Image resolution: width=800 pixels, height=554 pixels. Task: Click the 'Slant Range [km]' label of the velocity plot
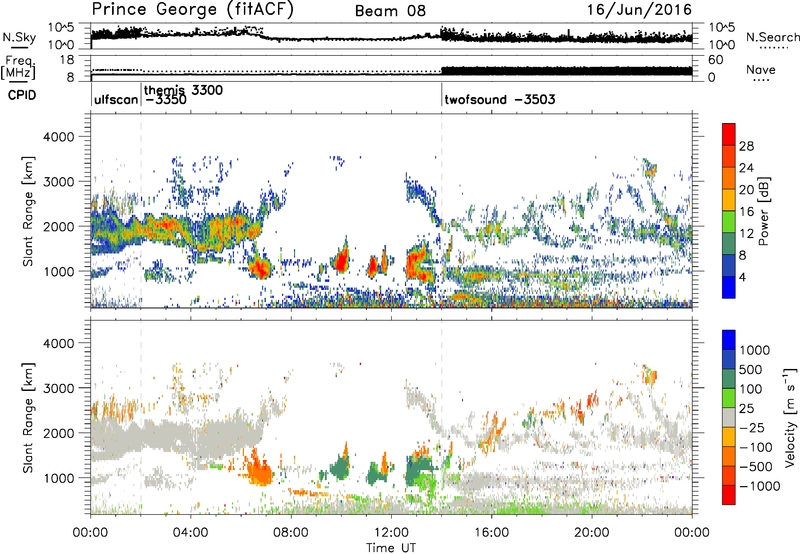click(28, 417)
